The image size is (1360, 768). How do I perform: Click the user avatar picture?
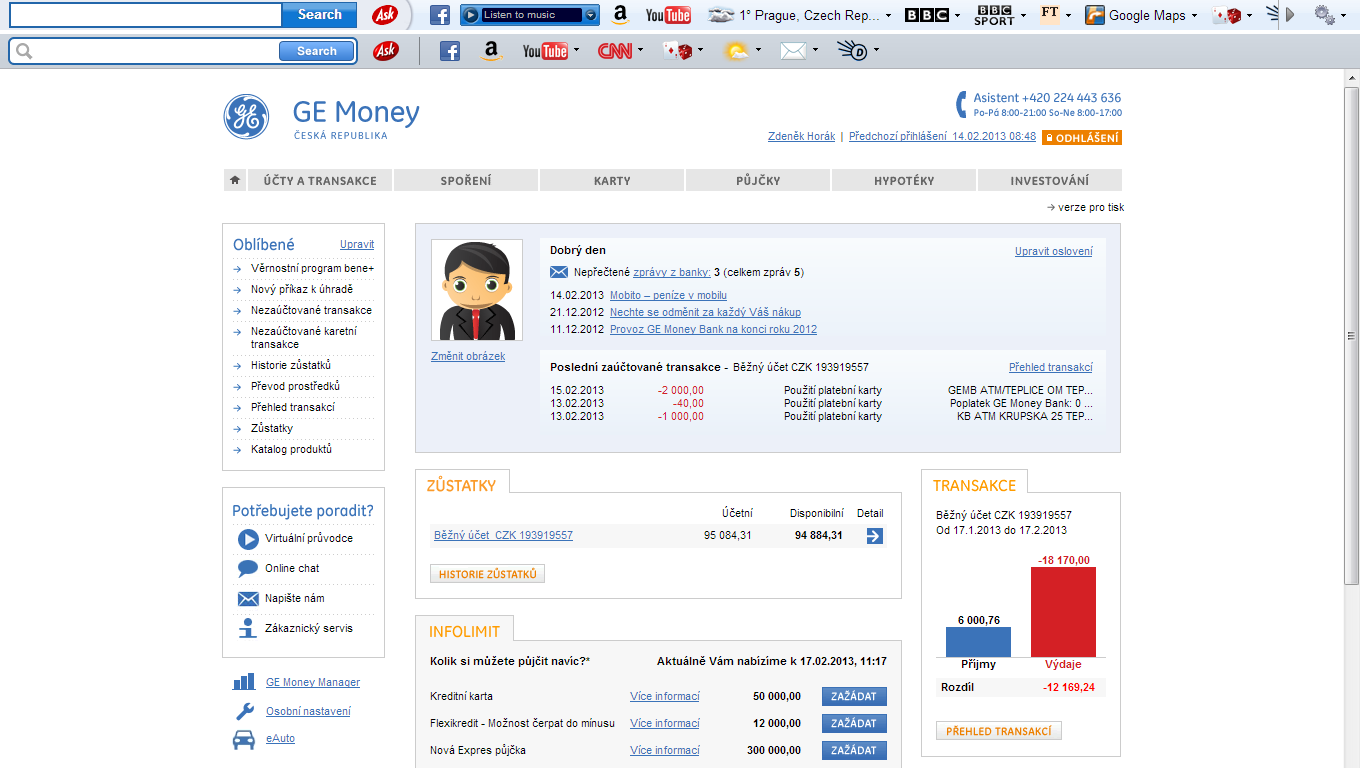click(x=477, y=290)
